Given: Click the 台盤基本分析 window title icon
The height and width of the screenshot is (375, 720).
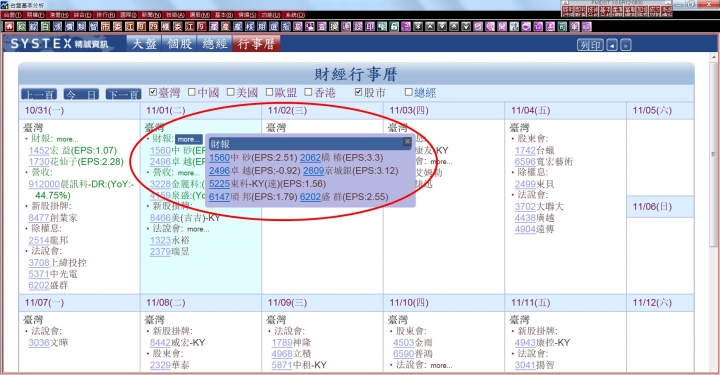Looking at the screenshot, I should pyautogui.click(x=5, y=5).
